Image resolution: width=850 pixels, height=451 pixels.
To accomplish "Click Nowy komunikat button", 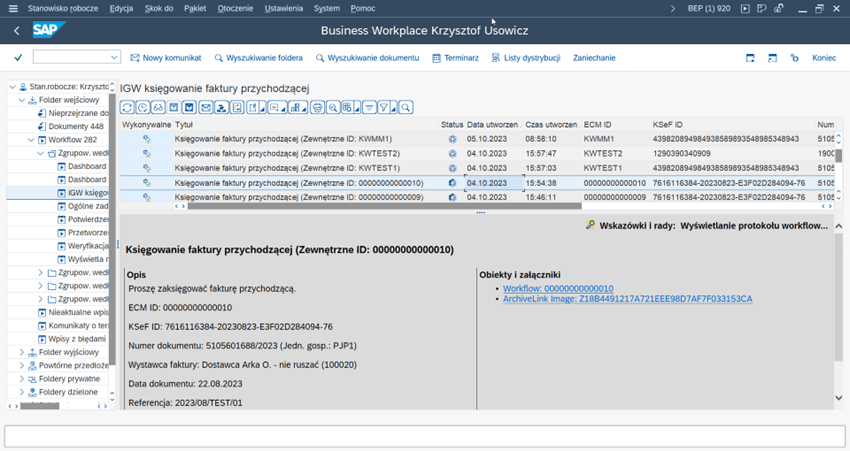I will [x=166, y=58].
